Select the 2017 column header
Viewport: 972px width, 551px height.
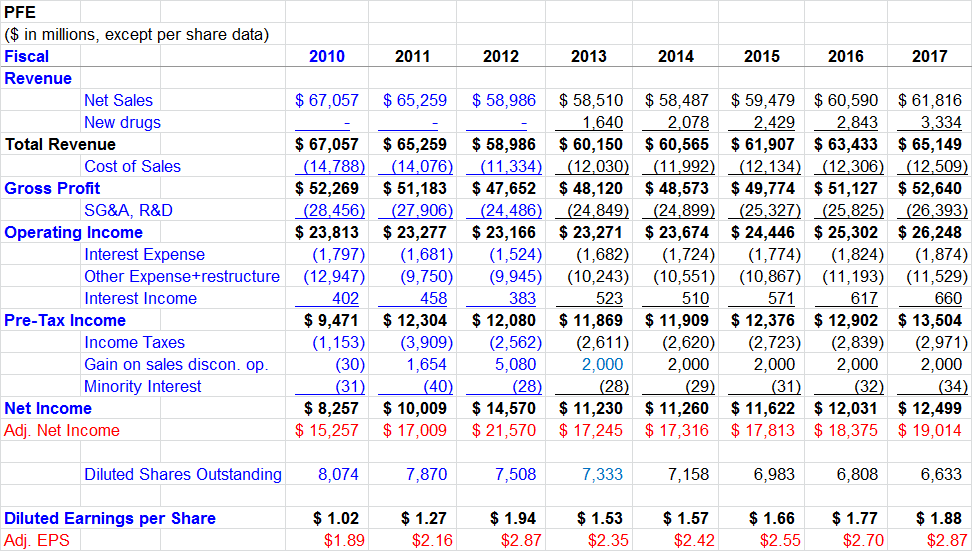coord(929,56)
